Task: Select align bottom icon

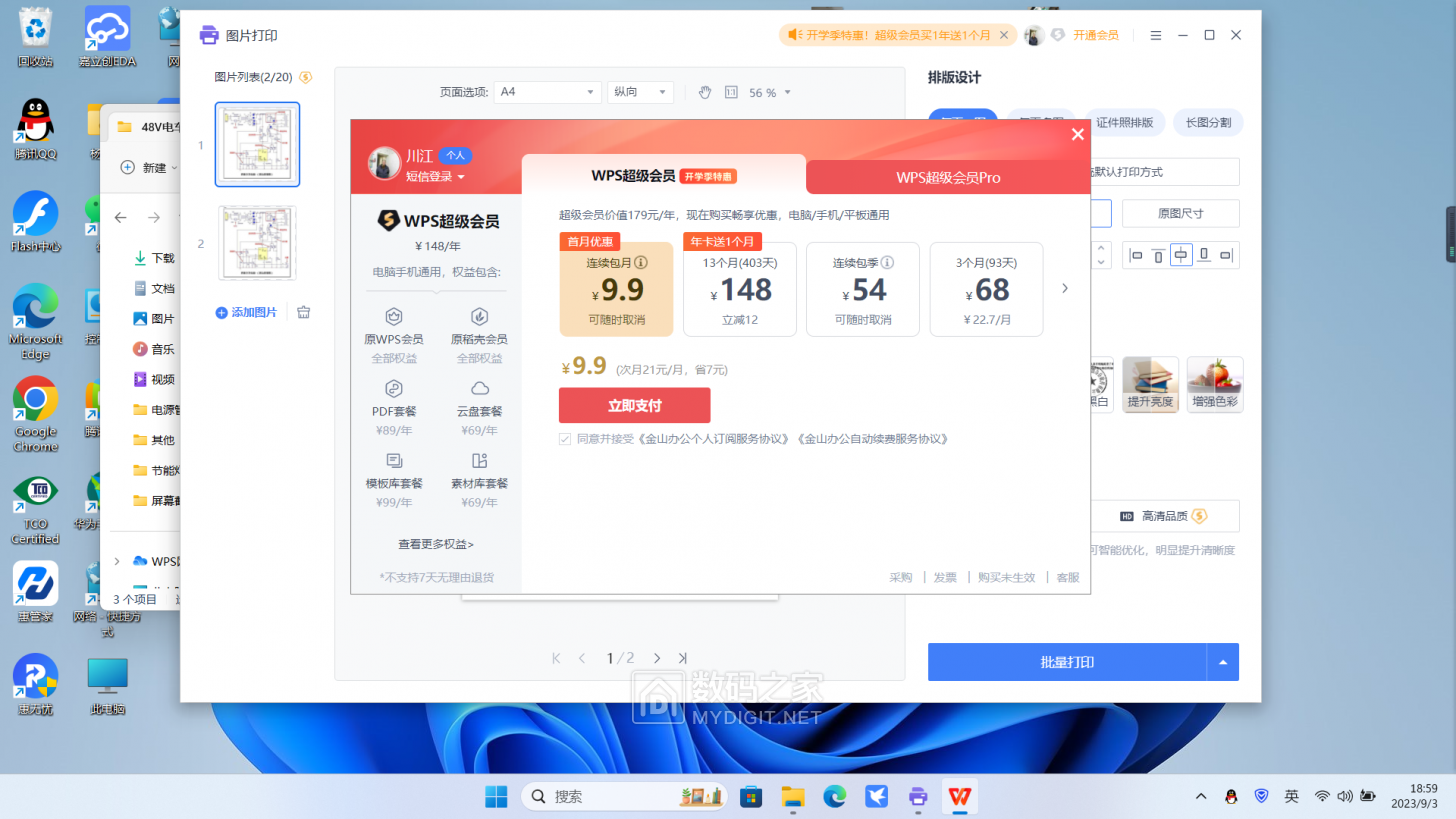Action: (x=1204, y=255)
